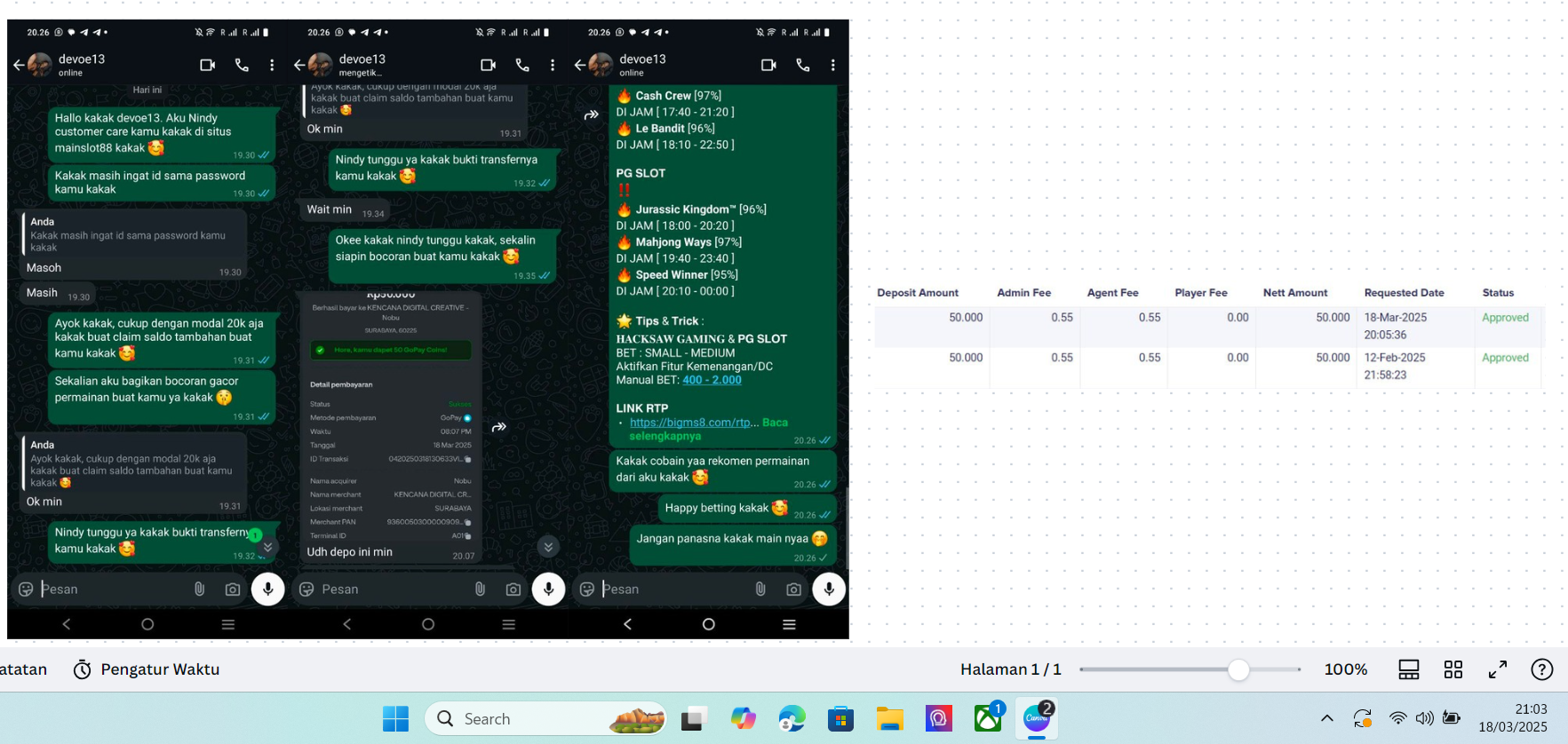Click Approved status in the 18-Mar-2025 row

(x=1505, y=318)
